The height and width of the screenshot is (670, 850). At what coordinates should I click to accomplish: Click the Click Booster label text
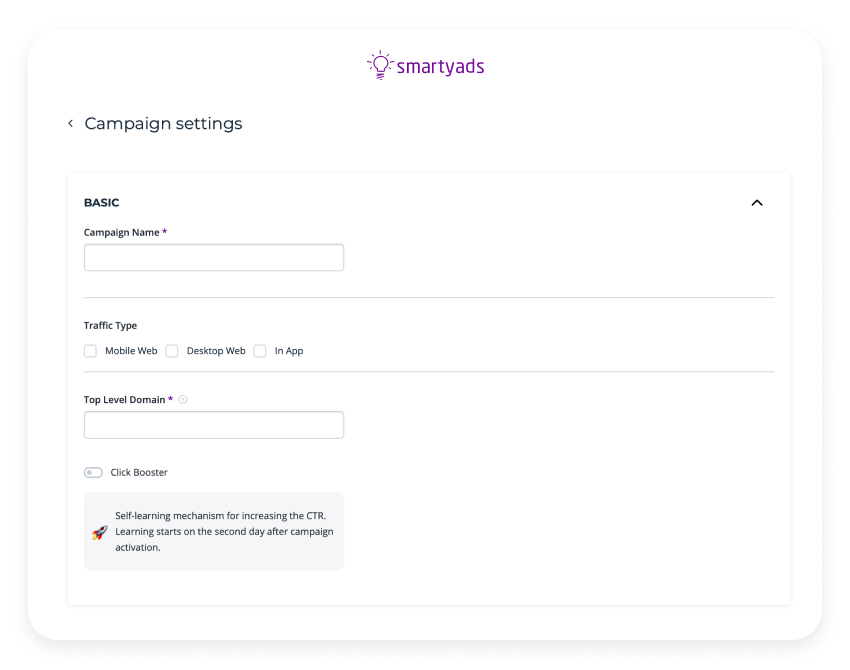coord(139,472)
